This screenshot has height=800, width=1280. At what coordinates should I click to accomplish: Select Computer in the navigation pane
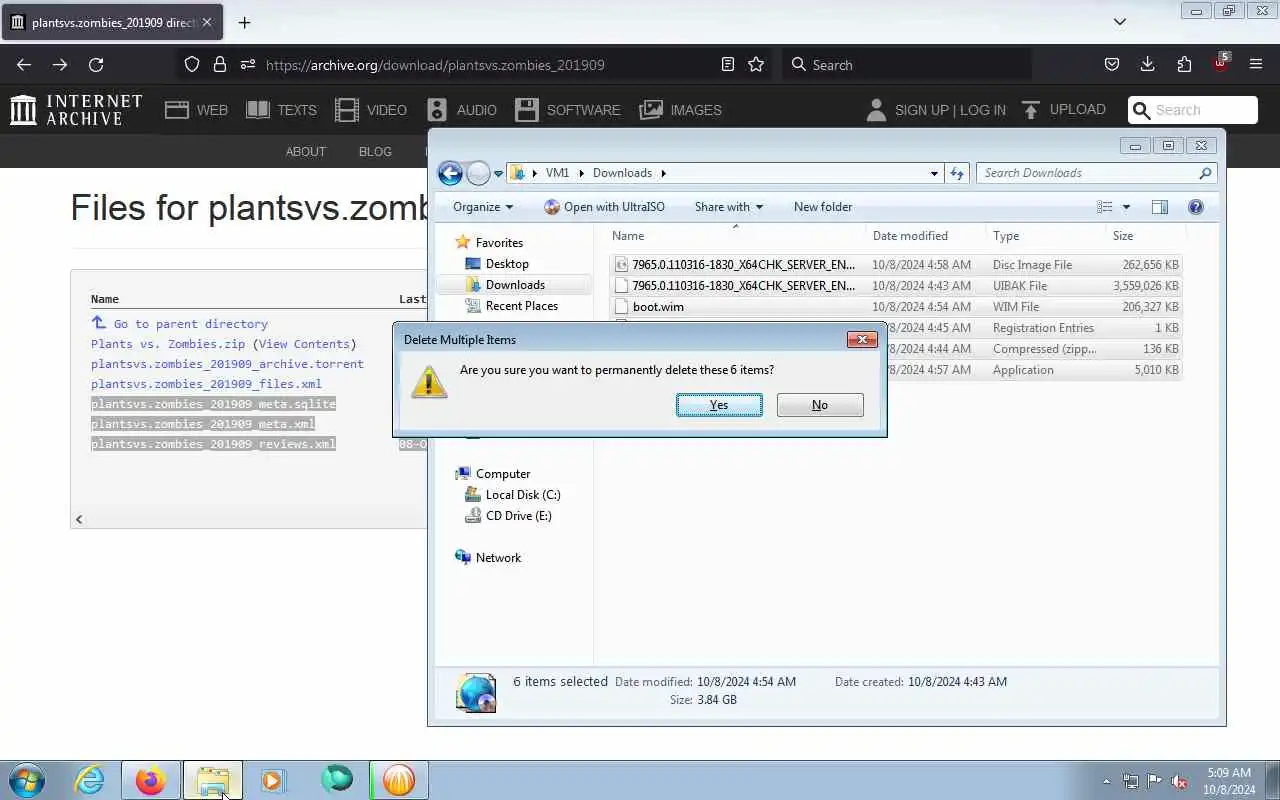coord(503,474)
